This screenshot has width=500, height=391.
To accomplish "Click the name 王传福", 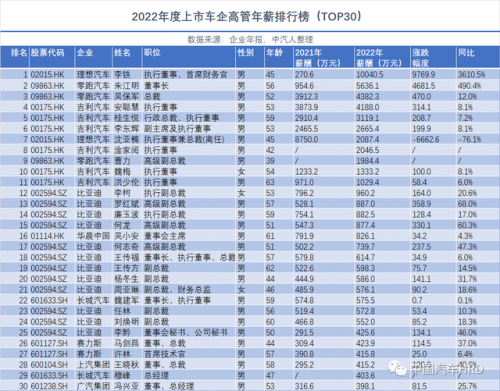I will tap(126, 257).
